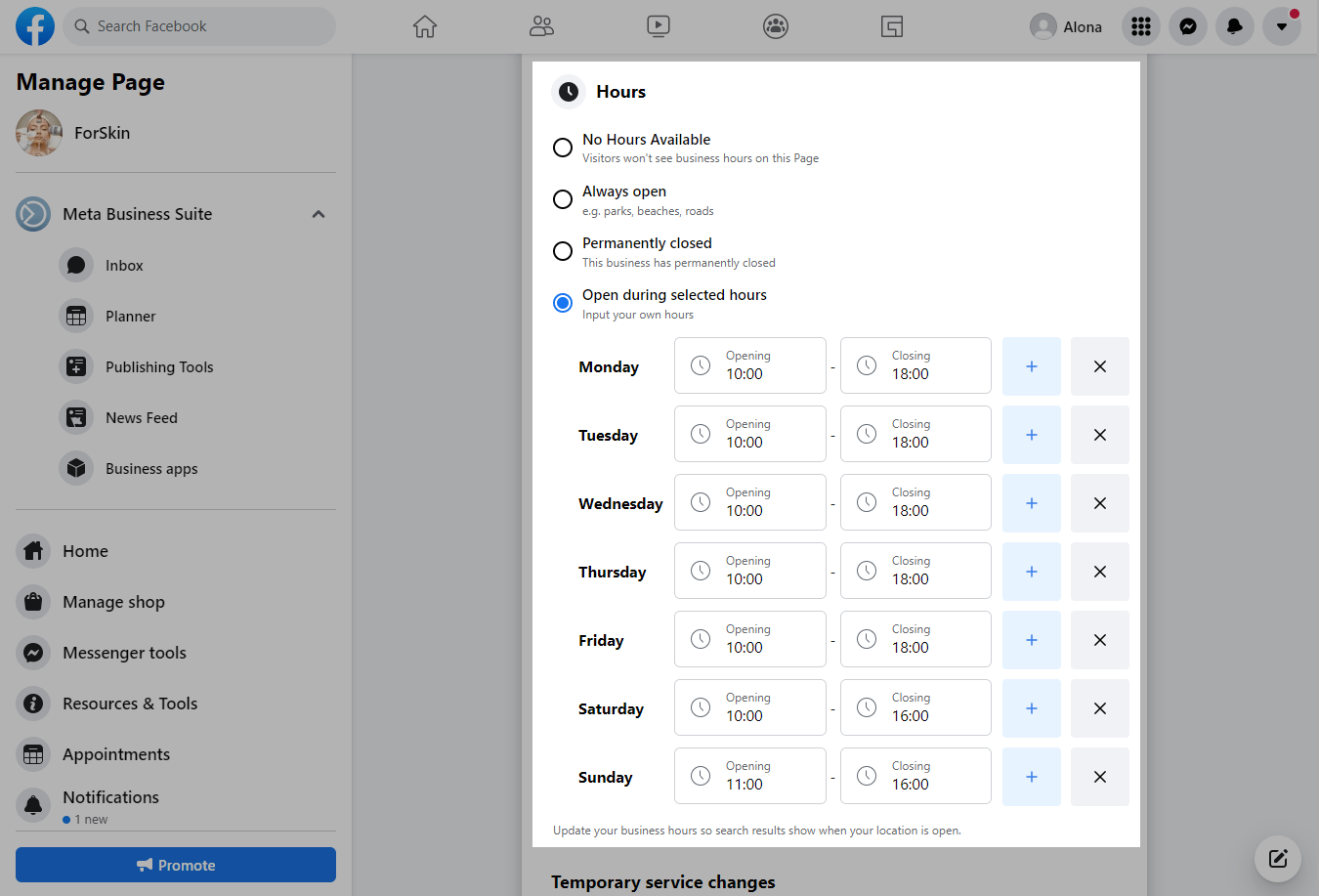The height and width of the screenshot is (896, 1319).
Task: Select the No Hours Available option
Action: click(x=563, y=148)
